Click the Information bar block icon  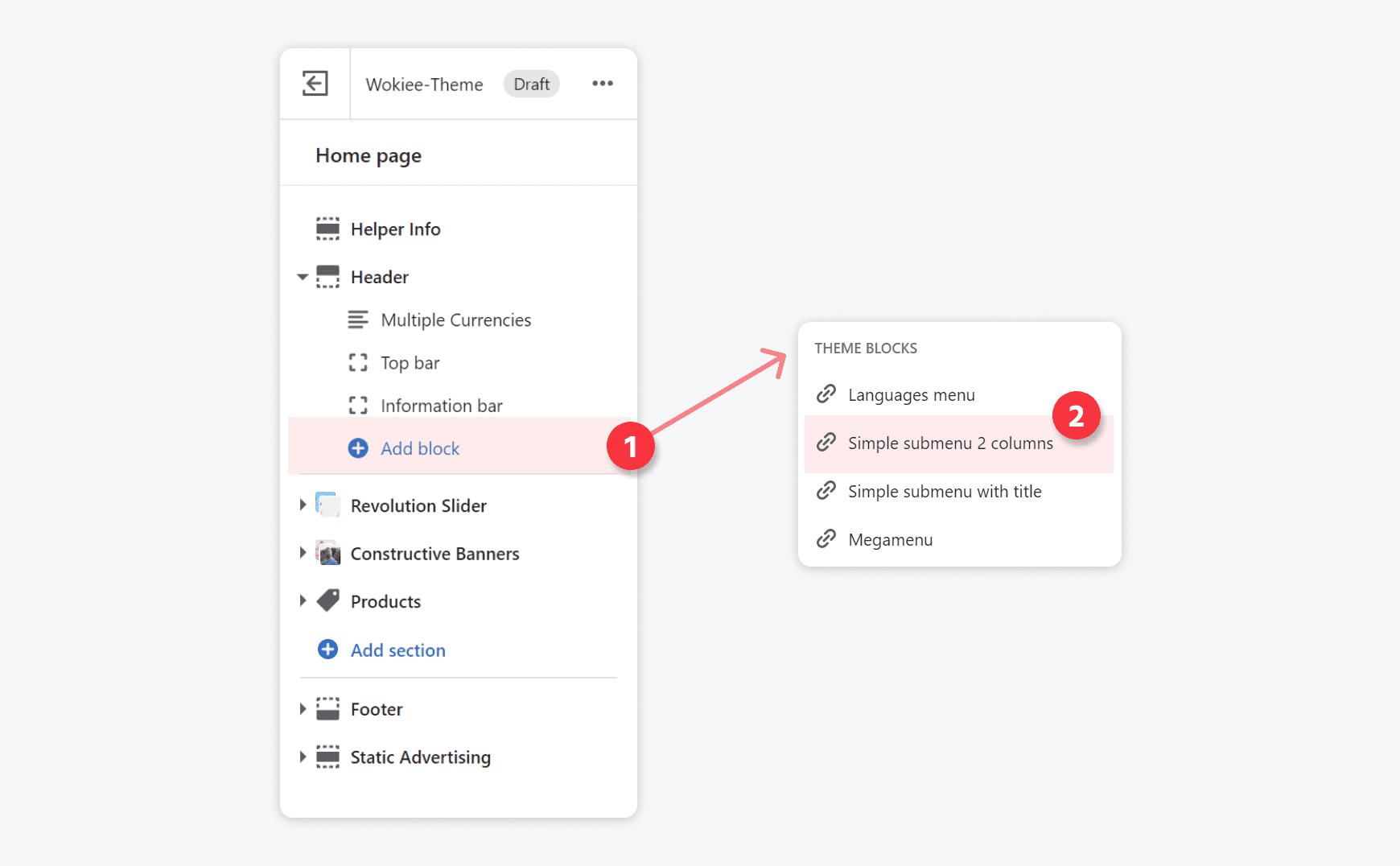358,405
